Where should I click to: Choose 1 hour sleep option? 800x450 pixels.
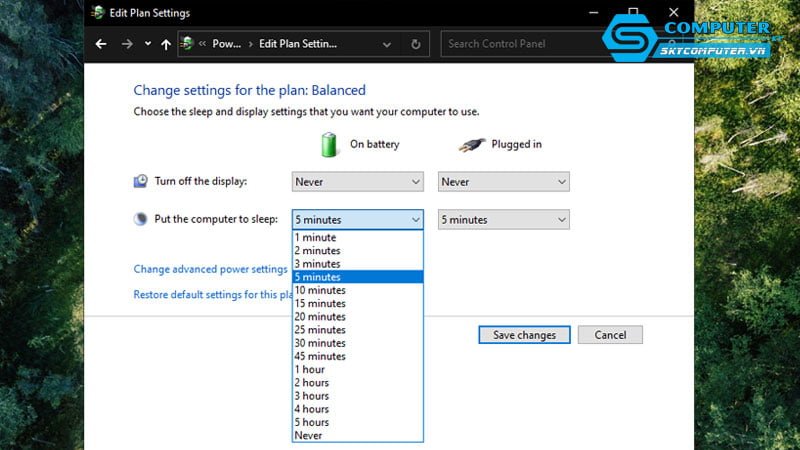click(x=310, y=369)
